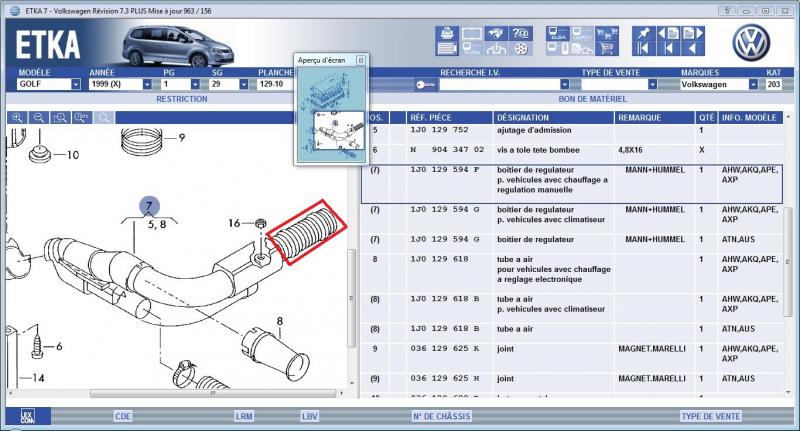800x431 pixels.
Task: Click the key icon next to RECHERCHE I.V.
Action: coord(425,85)
